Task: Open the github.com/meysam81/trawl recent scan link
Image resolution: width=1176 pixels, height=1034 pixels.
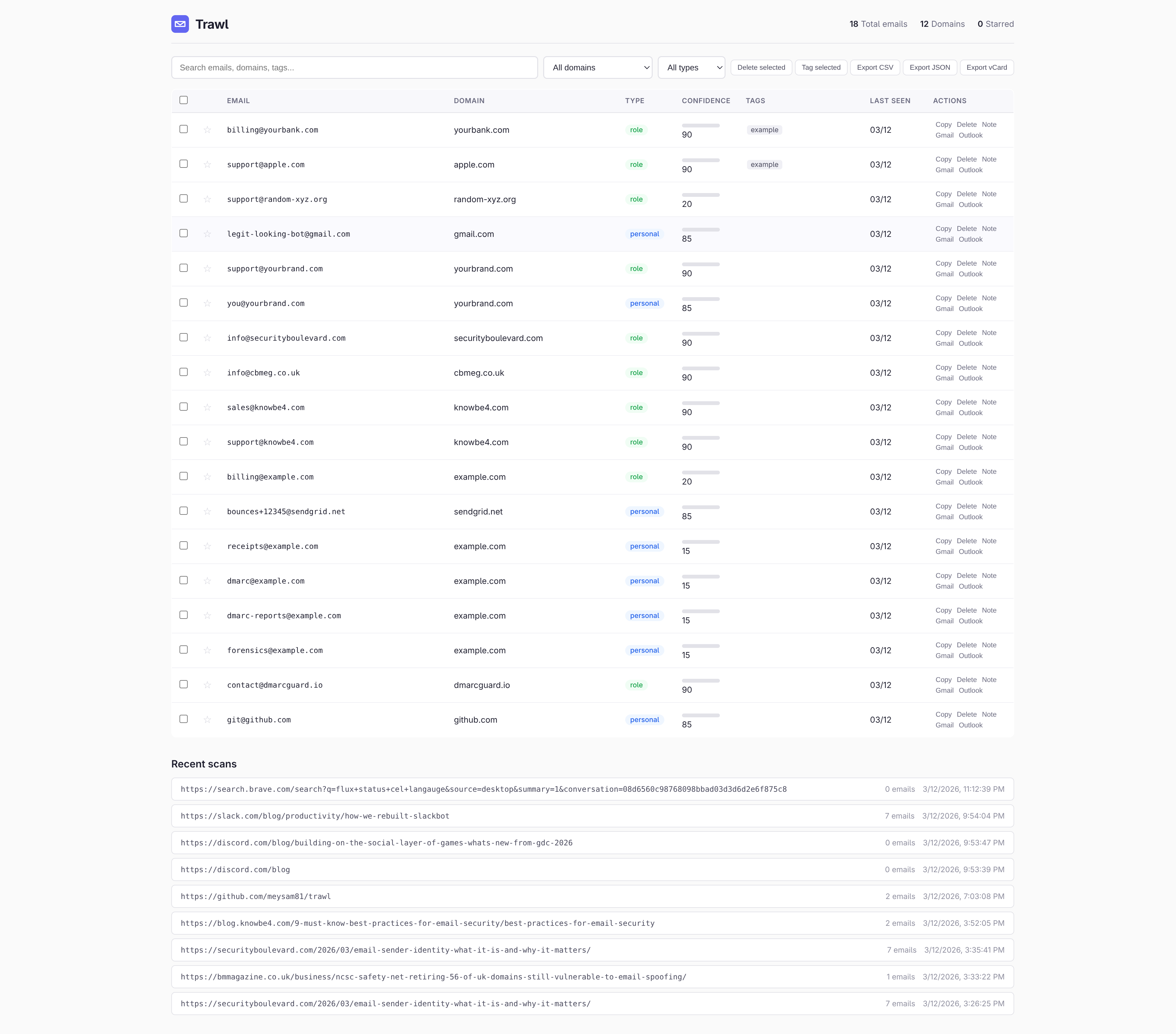Action: [256, 896]
